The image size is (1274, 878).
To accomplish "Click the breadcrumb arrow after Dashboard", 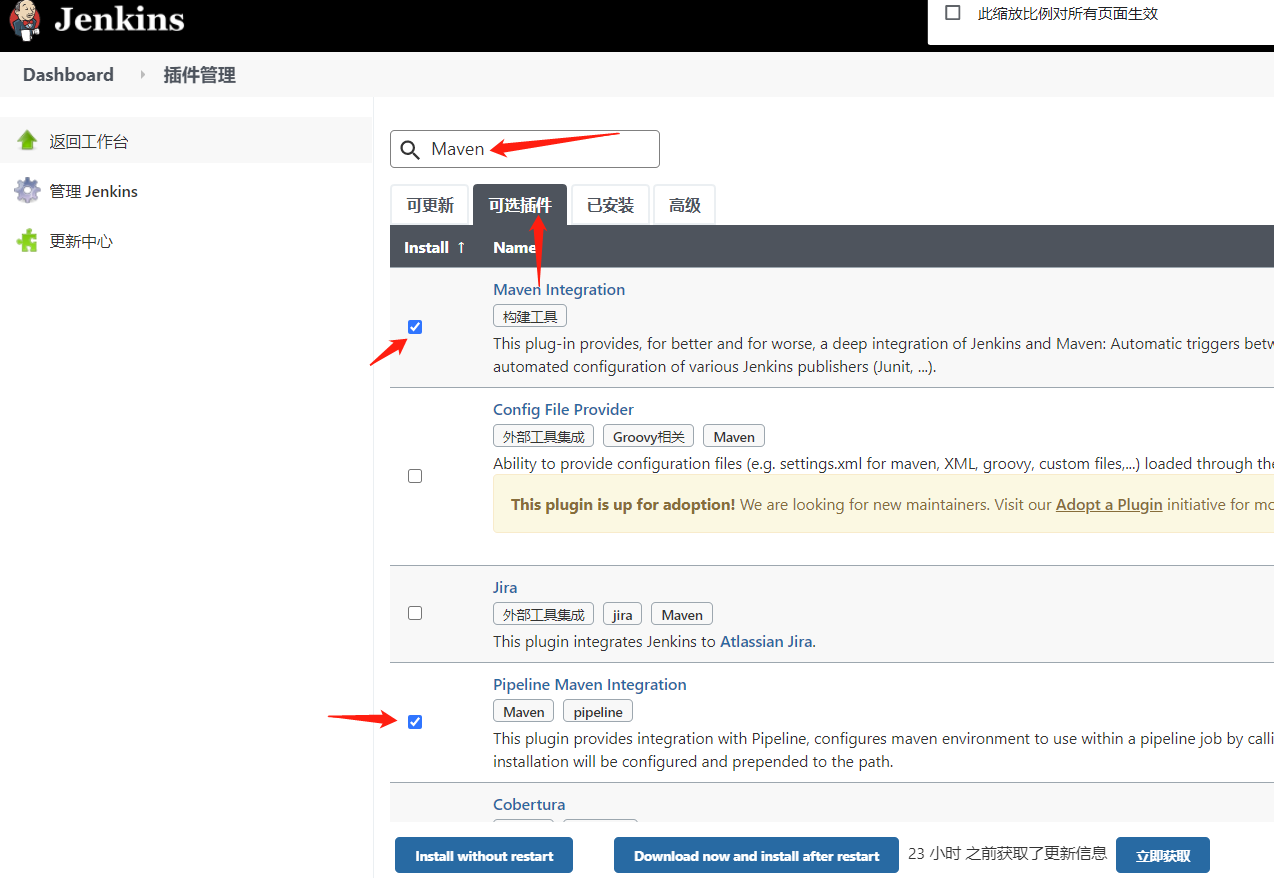I will pos(142,75).
